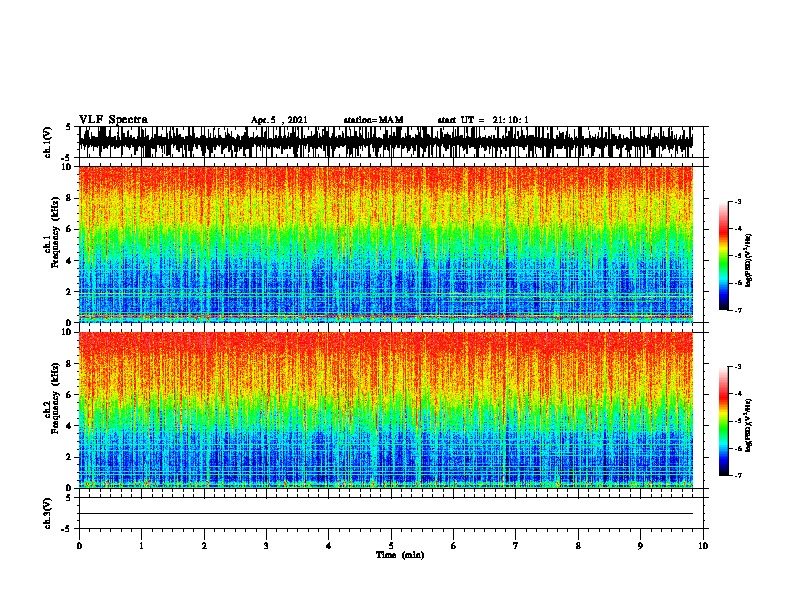Click the "-7" label below the lower color bar
Image resolution: width=792 pixels, height=612 pixels.
pos(738,476)
